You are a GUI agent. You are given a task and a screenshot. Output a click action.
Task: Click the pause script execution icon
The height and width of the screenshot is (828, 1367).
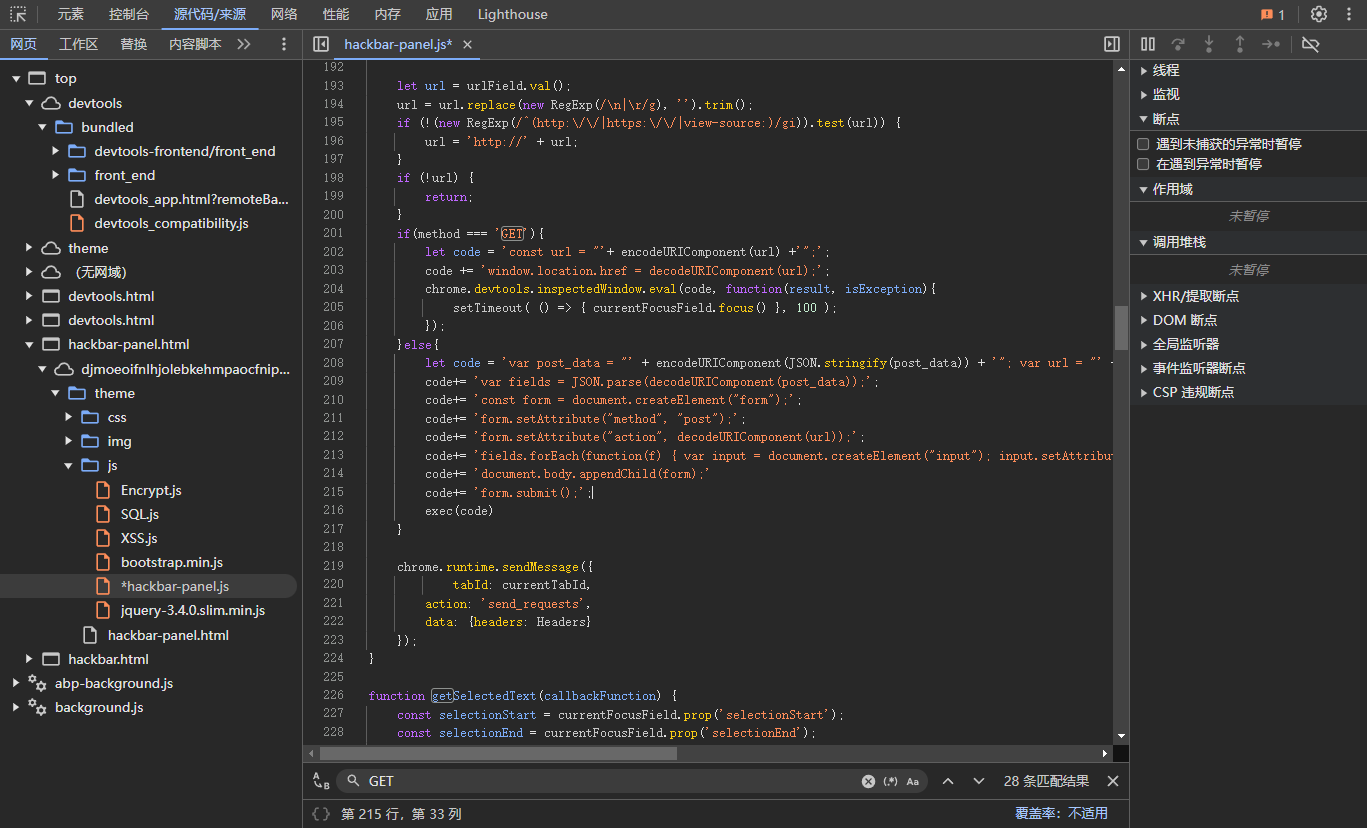pos(1148,44)
